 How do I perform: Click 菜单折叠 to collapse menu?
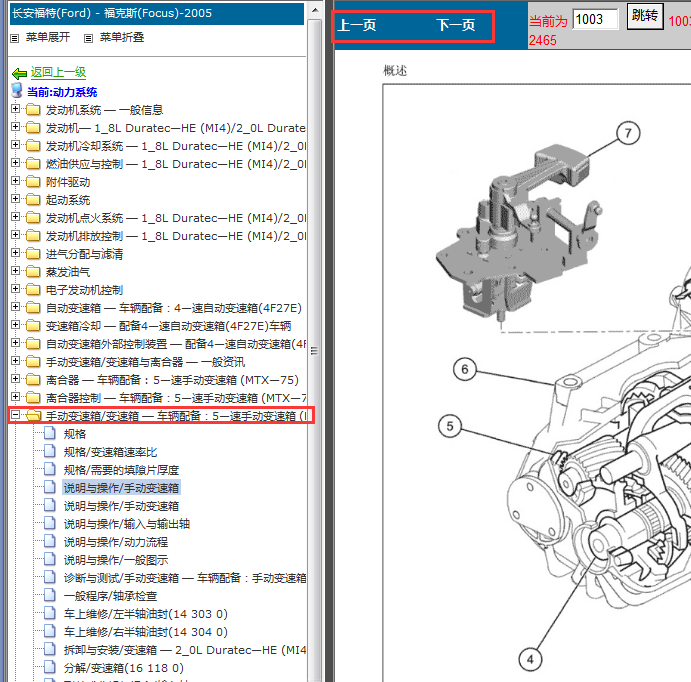pyautogui.click(x=122, y=37)
